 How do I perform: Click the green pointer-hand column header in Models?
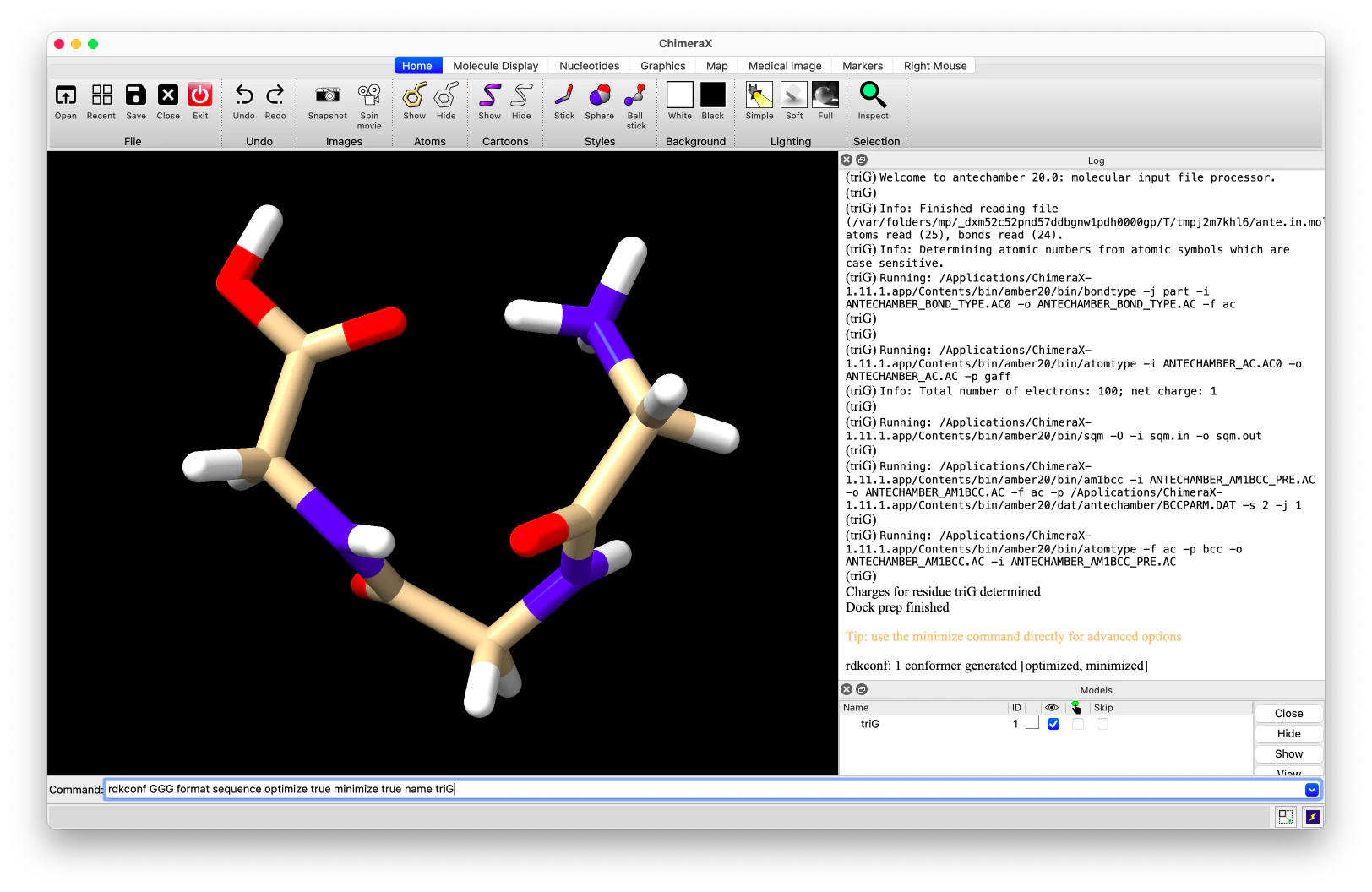coord(1076,708)
